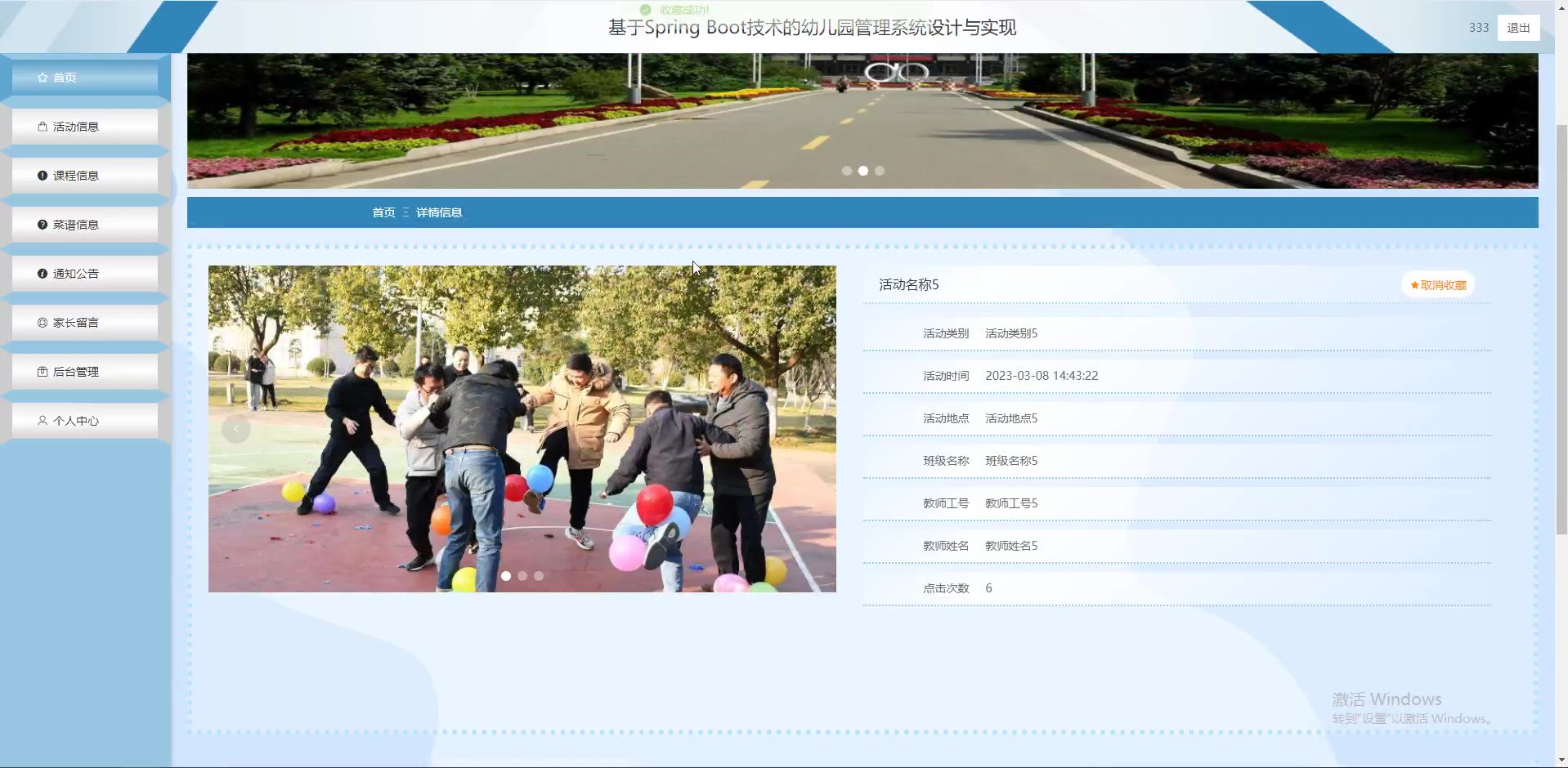The width and height of the screenshot is (1568, 768).
Task: Open 家长留言 menu item
Action: [85, 323]
